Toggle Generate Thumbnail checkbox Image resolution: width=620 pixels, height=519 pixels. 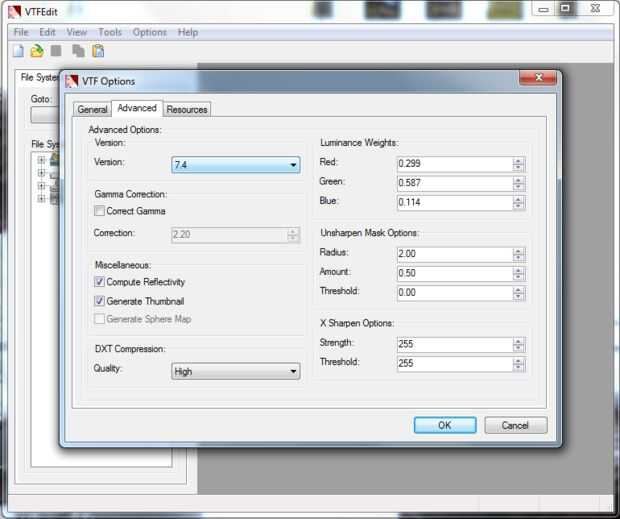pyautogui.click(x=99, y=301)
